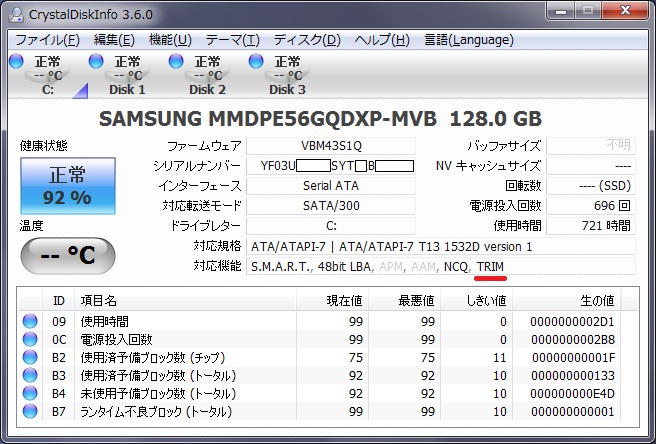This screenshot has height=444, width=656.
Task: Click the NV cache size field
Action: pos(591,166)
